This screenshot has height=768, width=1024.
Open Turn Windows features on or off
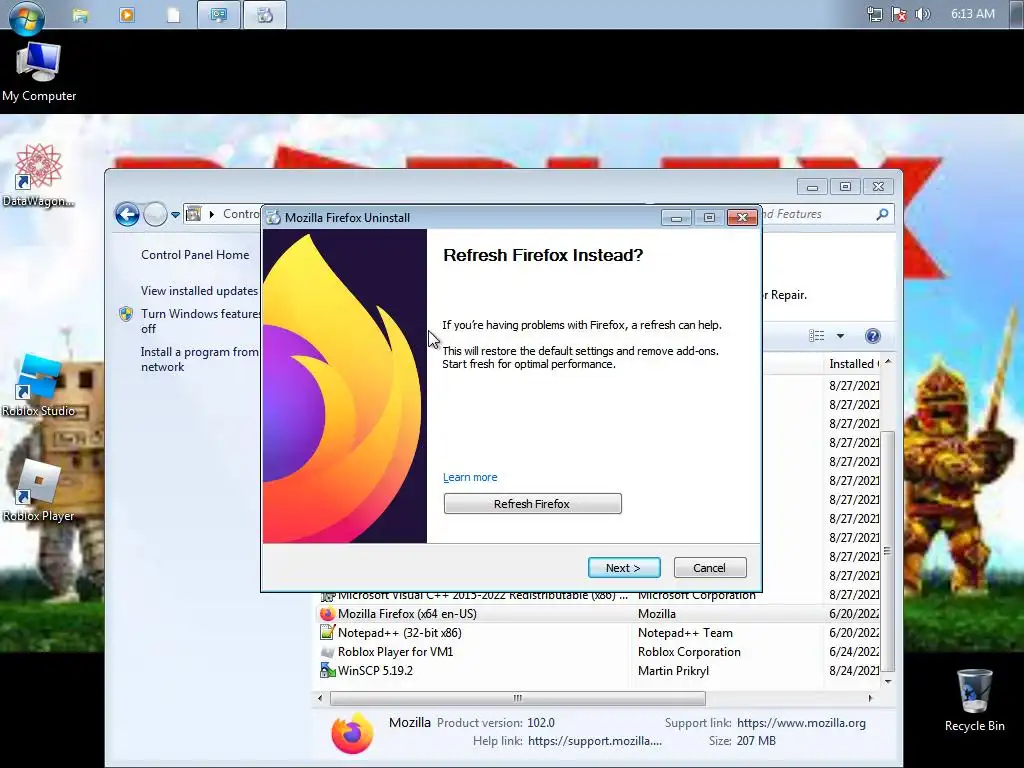point(200,321)
